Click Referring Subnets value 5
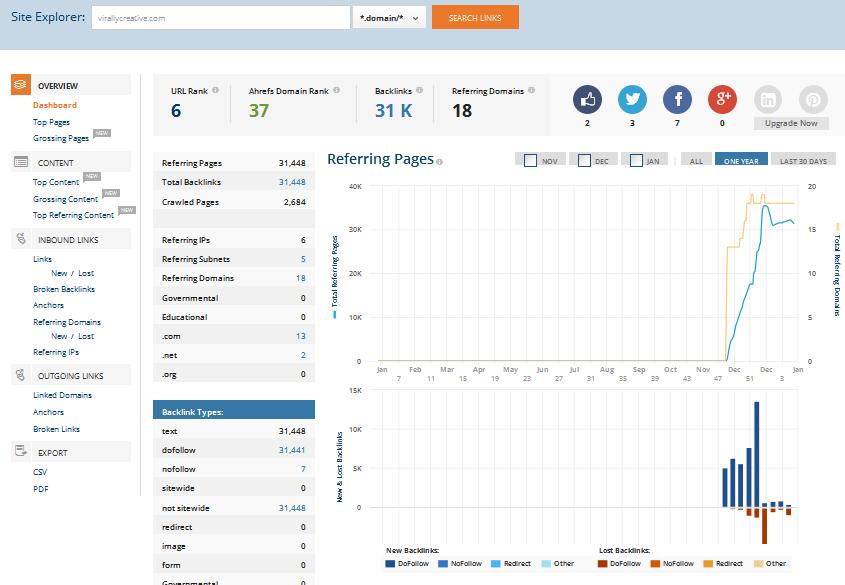845x585 pixels. 303,259
